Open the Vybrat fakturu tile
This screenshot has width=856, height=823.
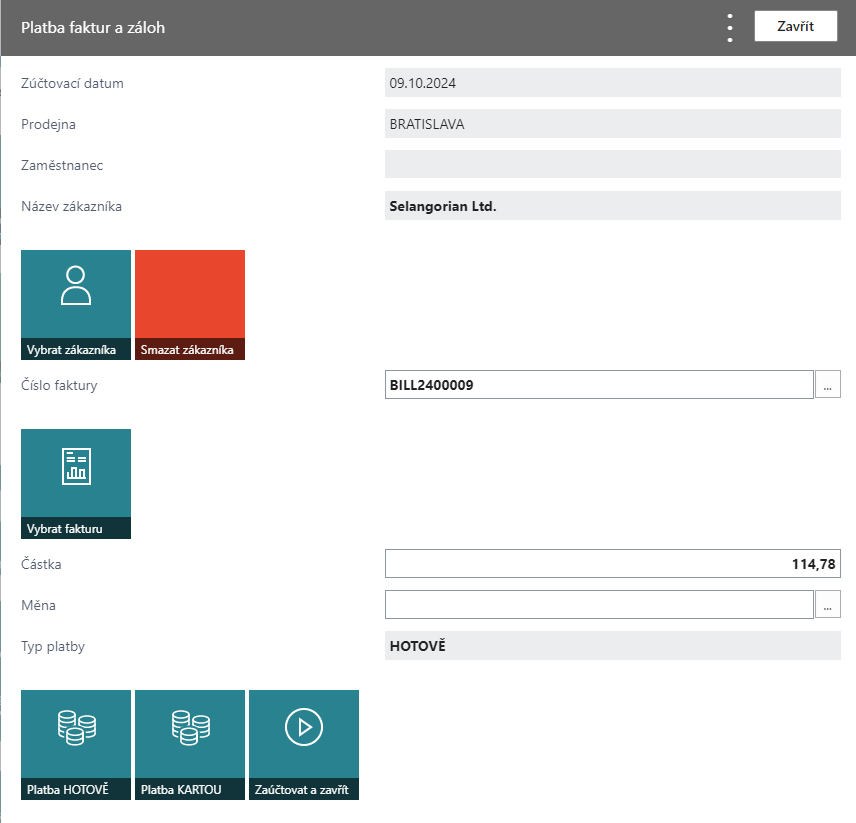(76, 484)
